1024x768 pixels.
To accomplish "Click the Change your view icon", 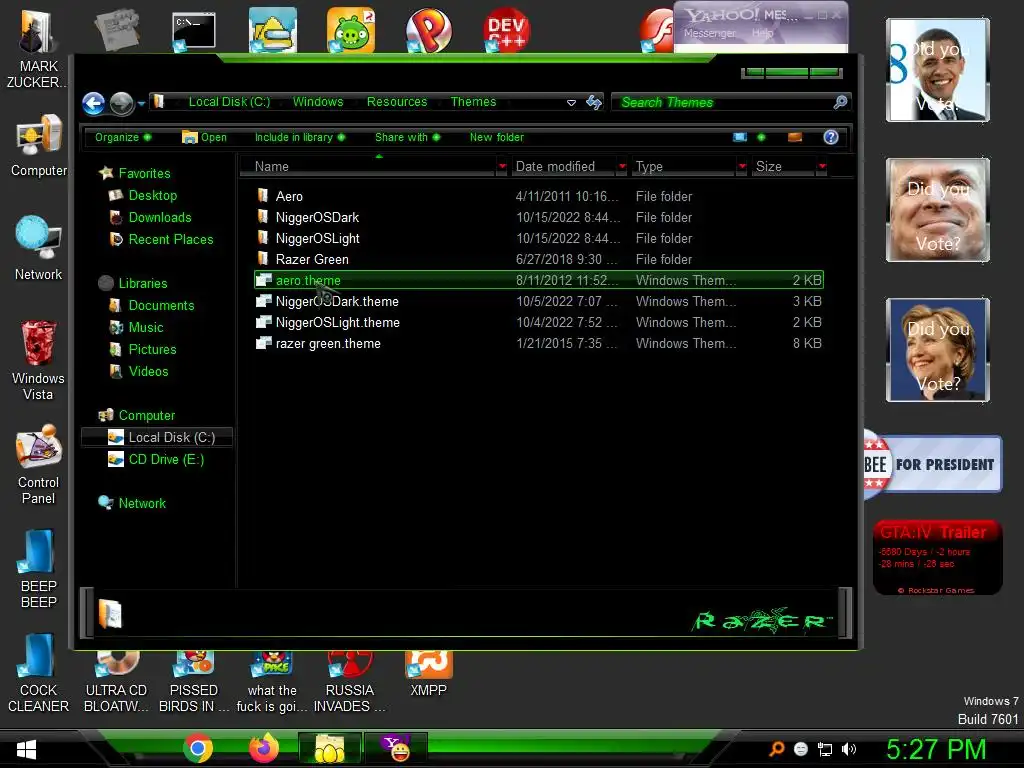I will coord(740,137).
